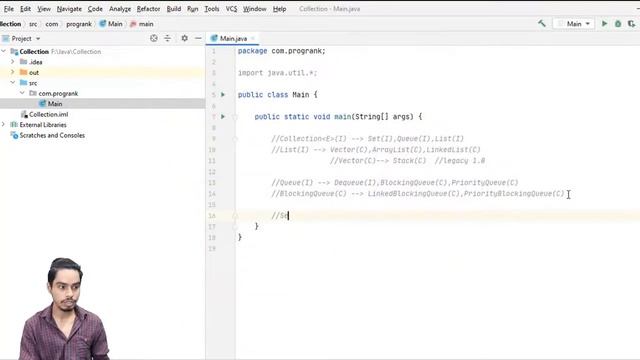
Task: Open the Main run configuration dropdown
Action: click(x=573, y=24)
